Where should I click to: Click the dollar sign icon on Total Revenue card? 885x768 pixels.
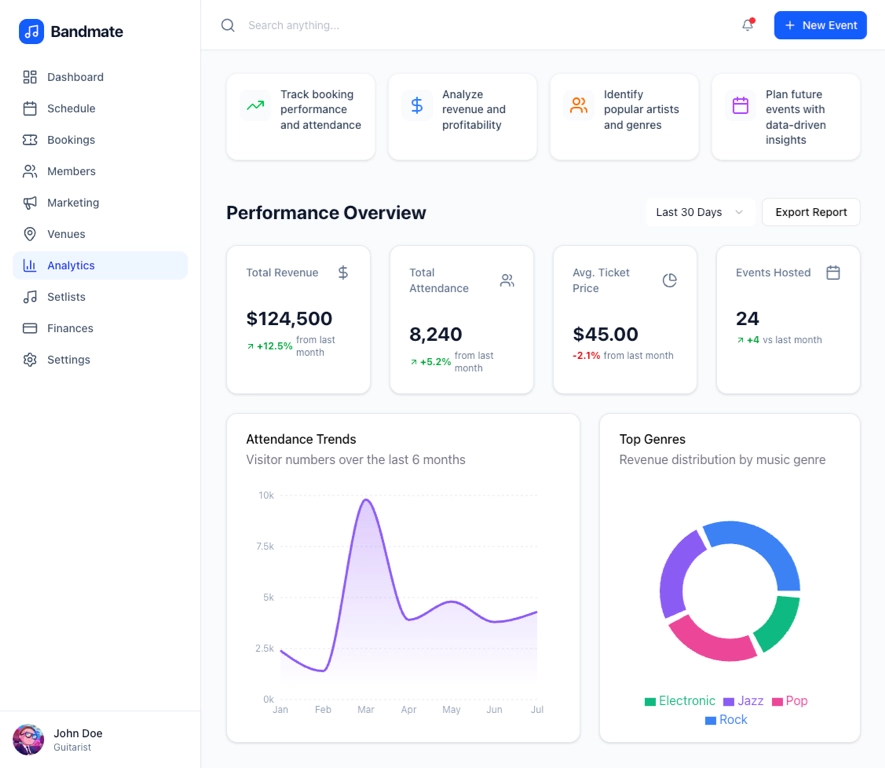pos(343,272)
